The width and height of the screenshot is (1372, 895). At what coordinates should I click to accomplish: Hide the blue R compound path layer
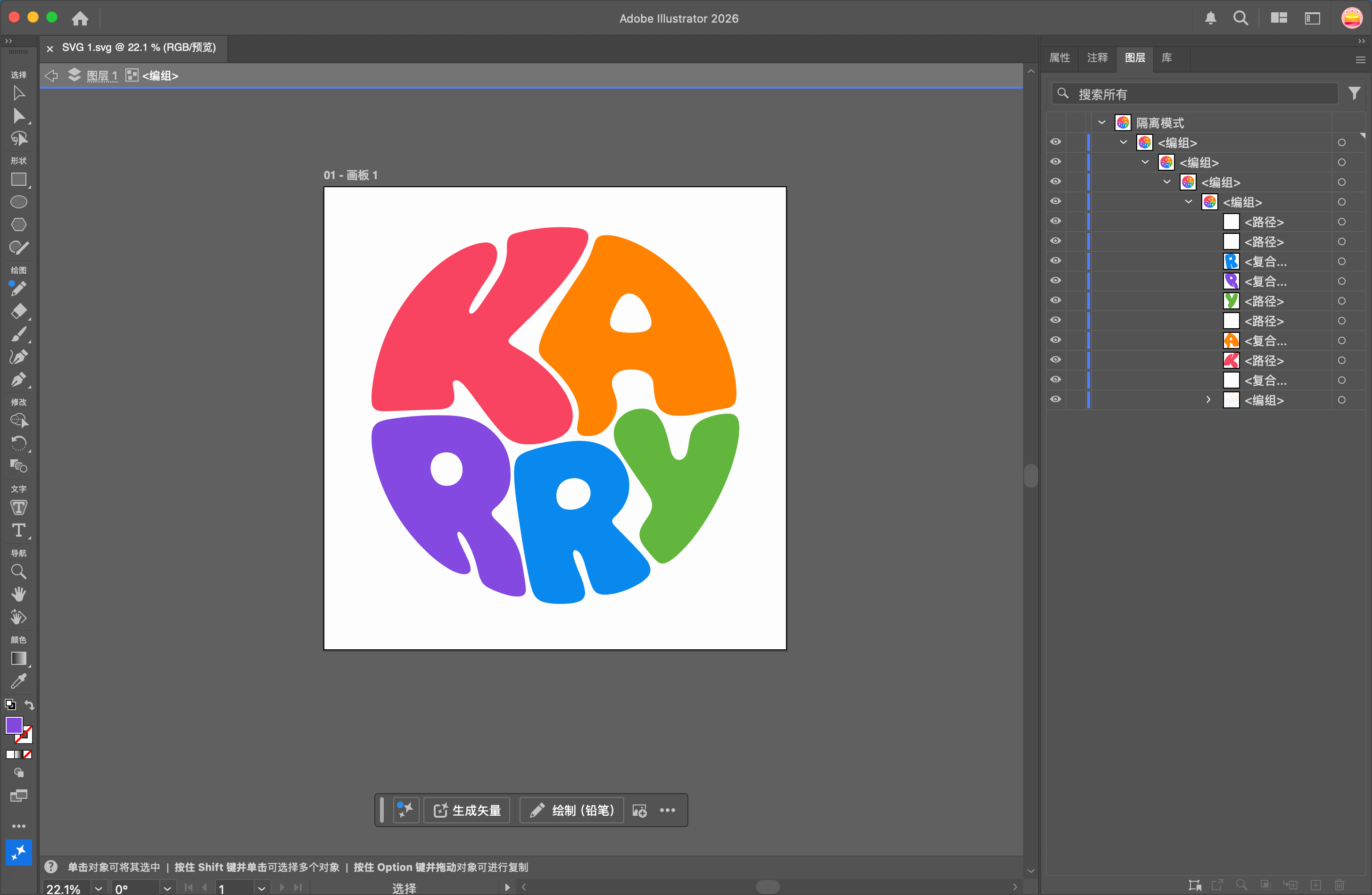coord(1056,261)
